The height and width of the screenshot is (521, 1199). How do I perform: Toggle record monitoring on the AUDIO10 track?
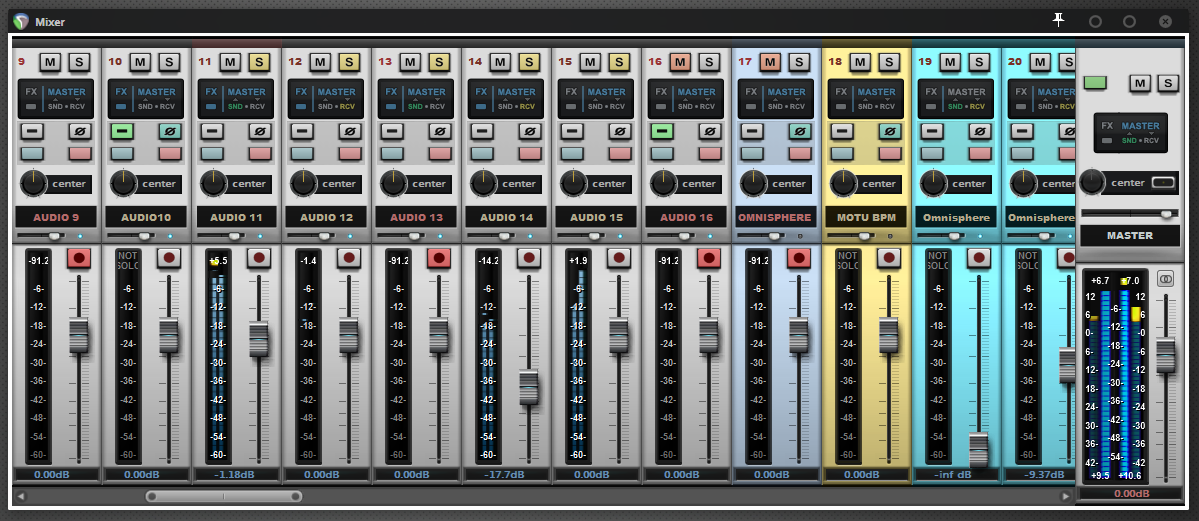tap(122, 132)
